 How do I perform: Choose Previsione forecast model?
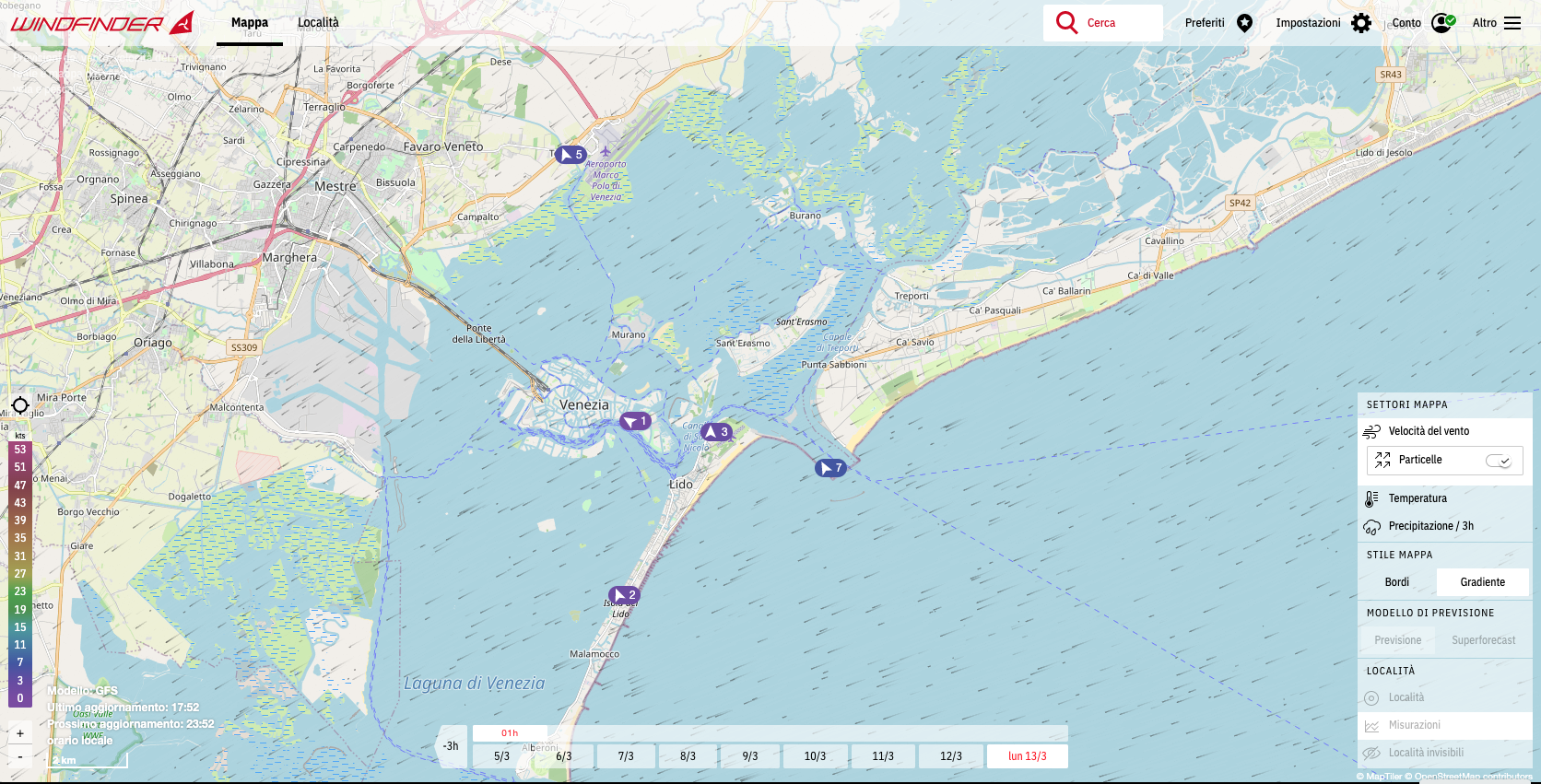click(1397, 640)
